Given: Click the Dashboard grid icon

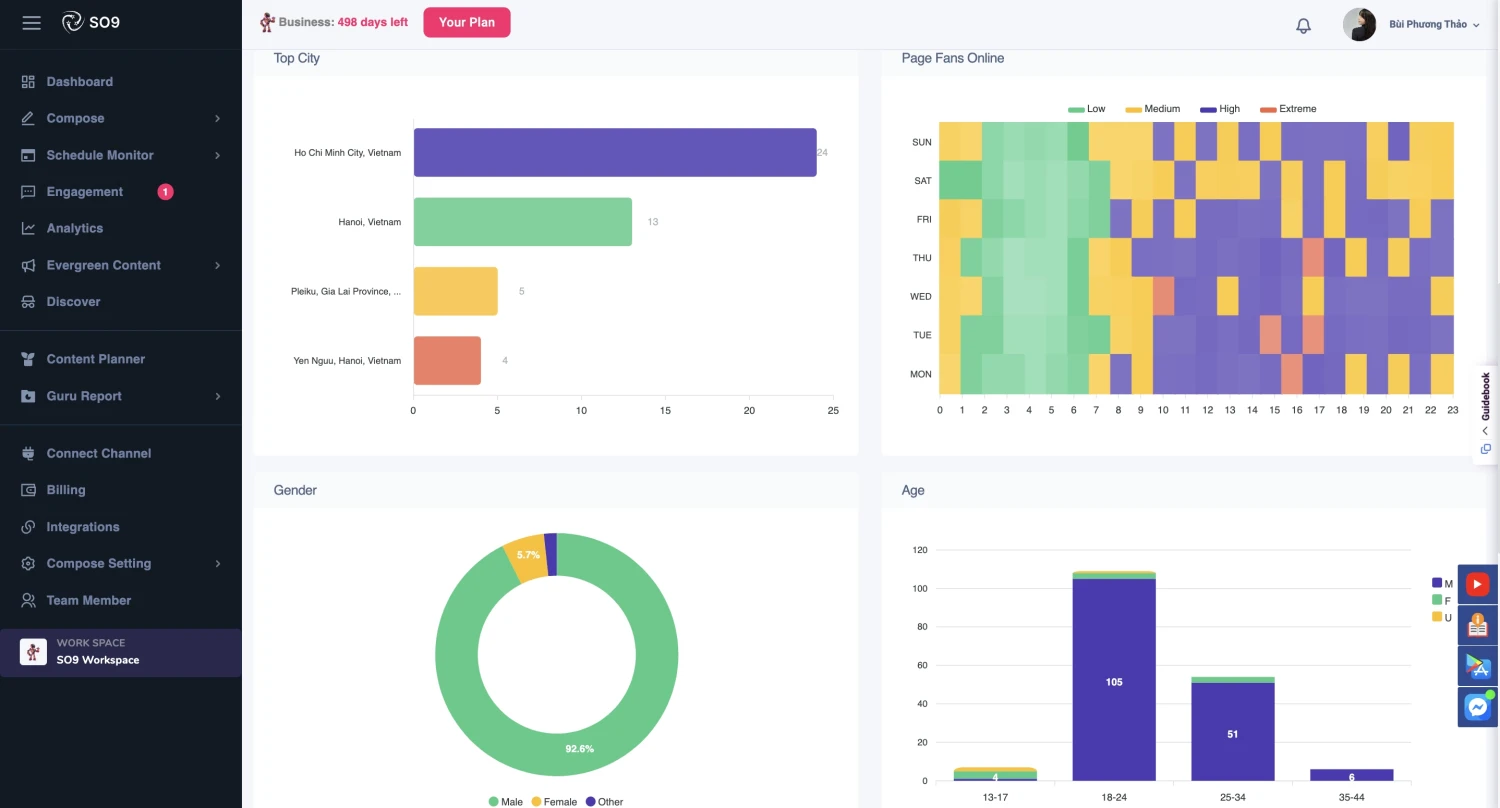Looking at the screenshot, I should 28,82.
